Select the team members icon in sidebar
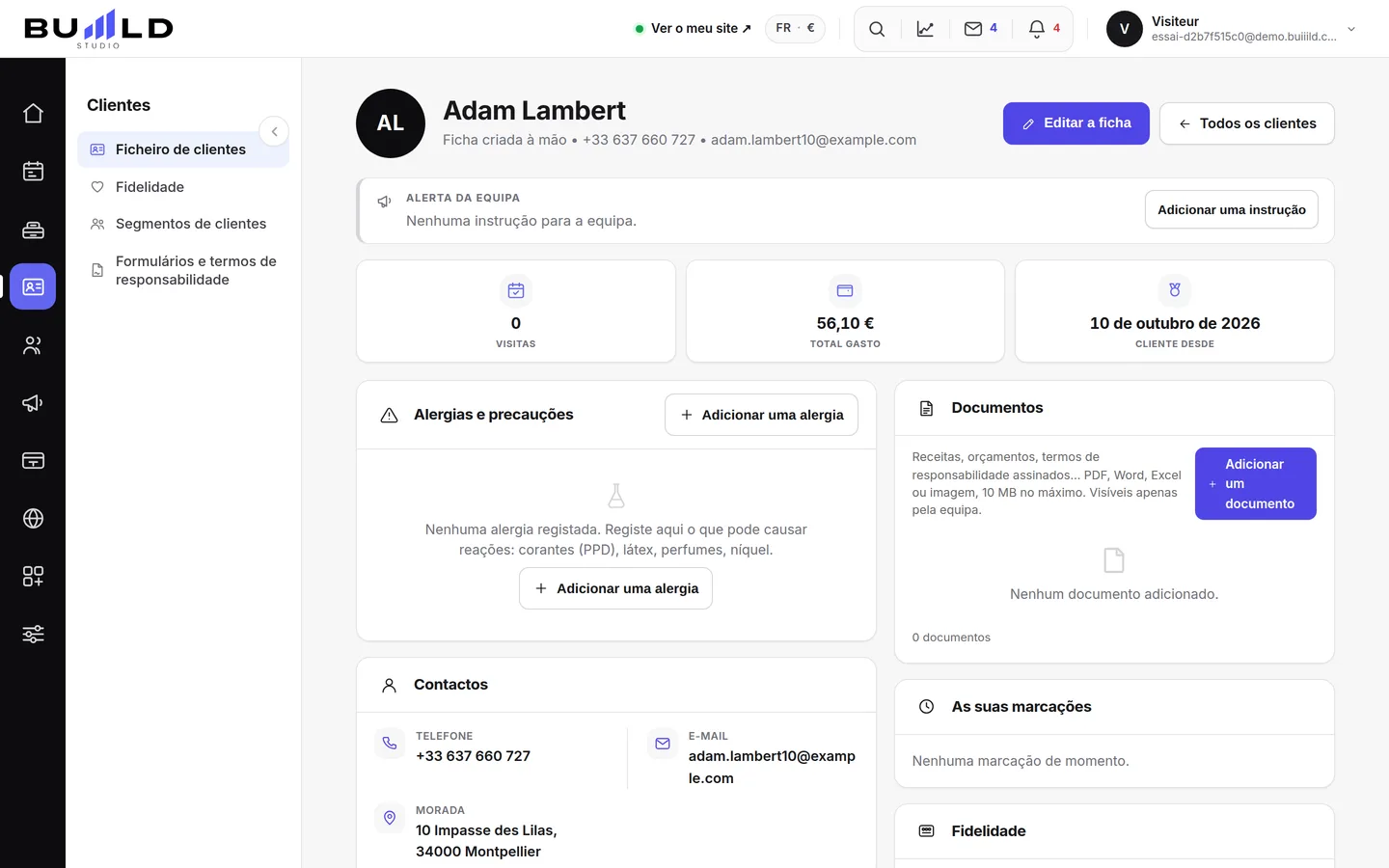This screenshot has width=1389, height=868. pos(33,345)
